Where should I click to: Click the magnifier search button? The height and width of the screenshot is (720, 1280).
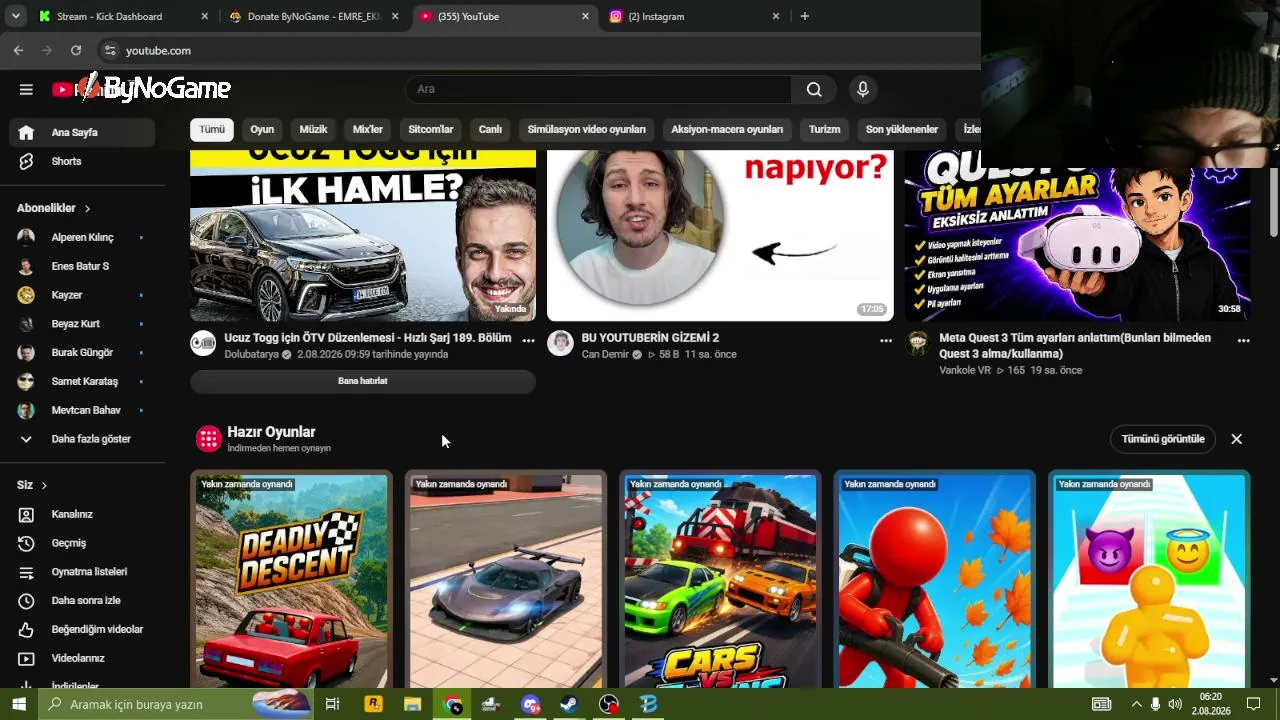pyautogui.click(x=814, y=89)
